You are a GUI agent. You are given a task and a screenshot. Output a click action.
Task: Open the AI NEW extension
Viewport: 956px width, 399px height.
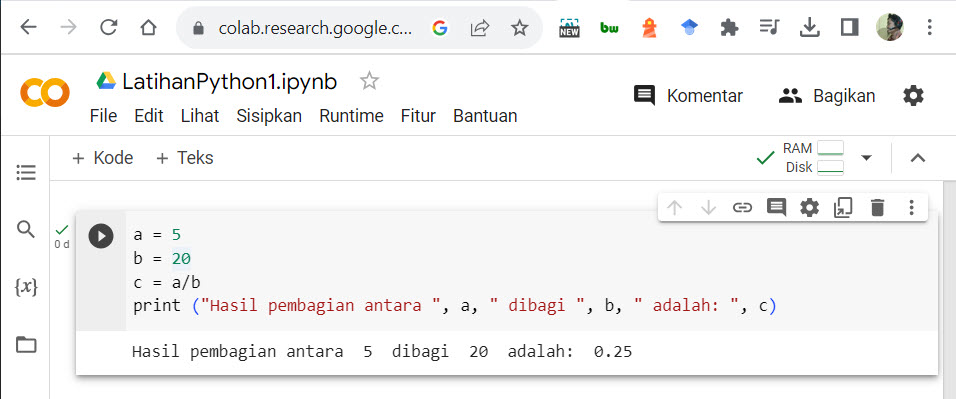tap(569, 28)
